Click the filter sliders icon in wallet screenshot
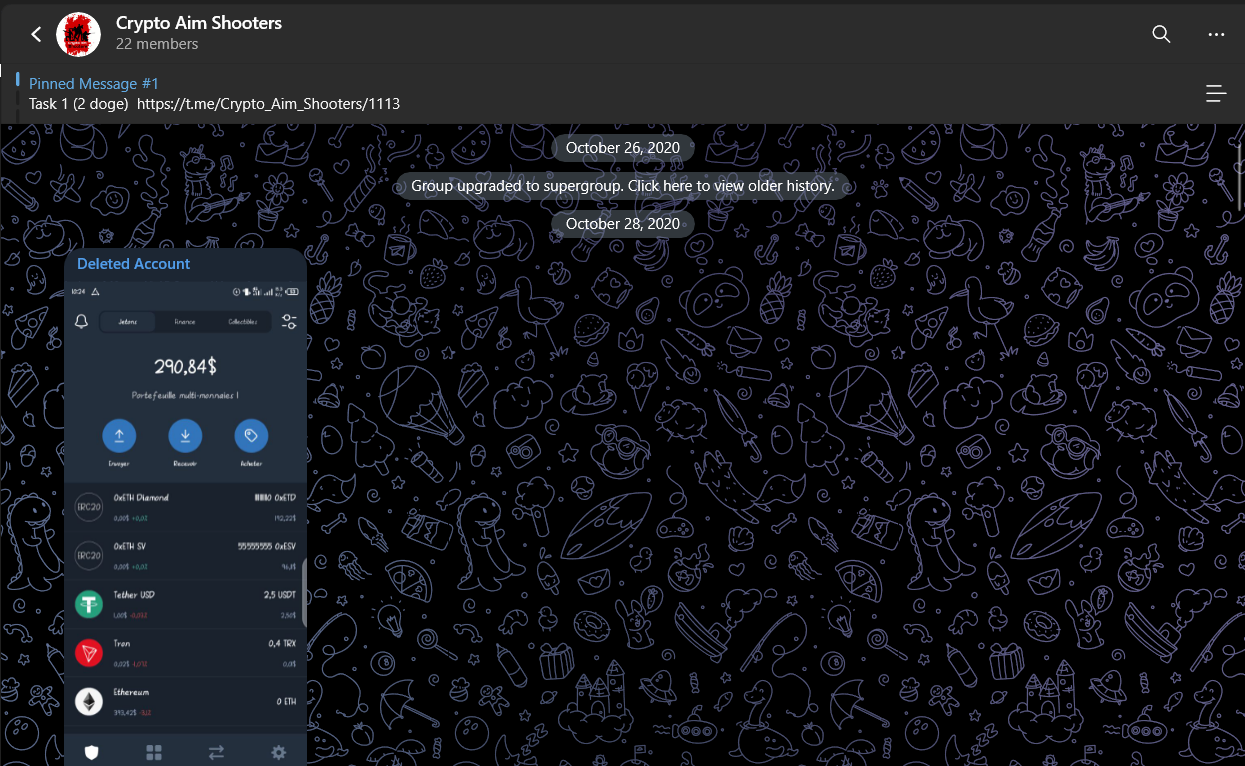This screenshot has height=766, width=1245. 289,322
